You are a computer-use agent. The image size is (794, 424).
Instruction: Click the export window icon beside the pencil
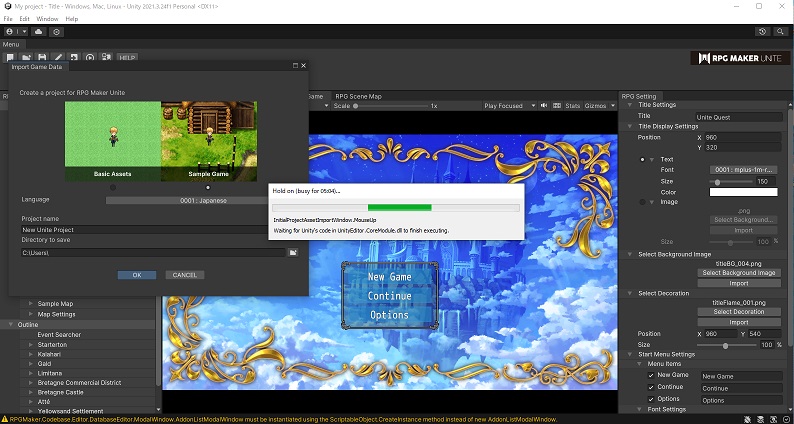(74, 58)
